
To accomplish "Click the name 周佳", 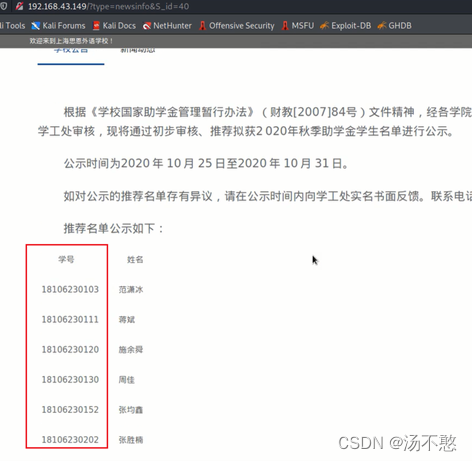I will [x=127, y=380].
